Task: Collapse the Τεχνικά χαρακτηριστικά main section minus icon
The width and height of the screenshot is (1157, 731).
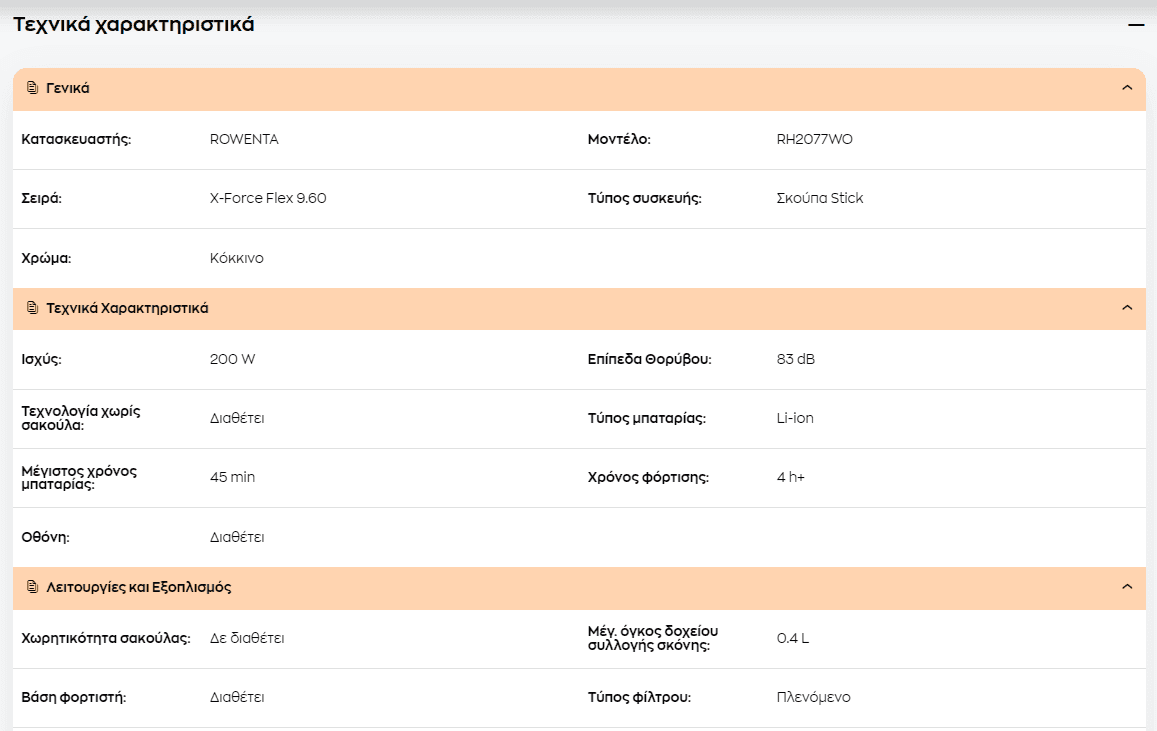Action: pos(1136,26)
